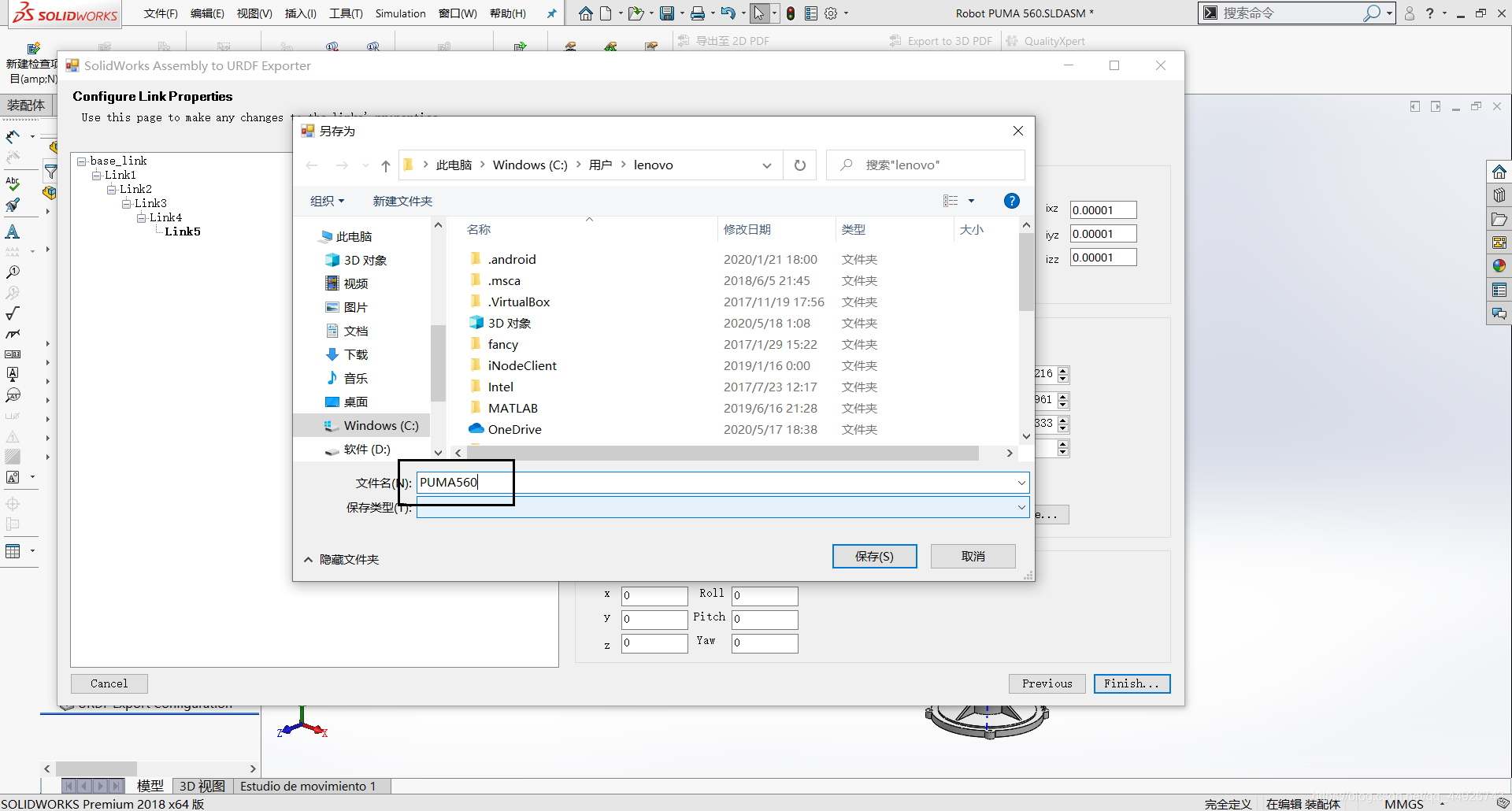Open the 编辑(E) menu
Viewport: 1512px width, 811px height.
[207, 13]
